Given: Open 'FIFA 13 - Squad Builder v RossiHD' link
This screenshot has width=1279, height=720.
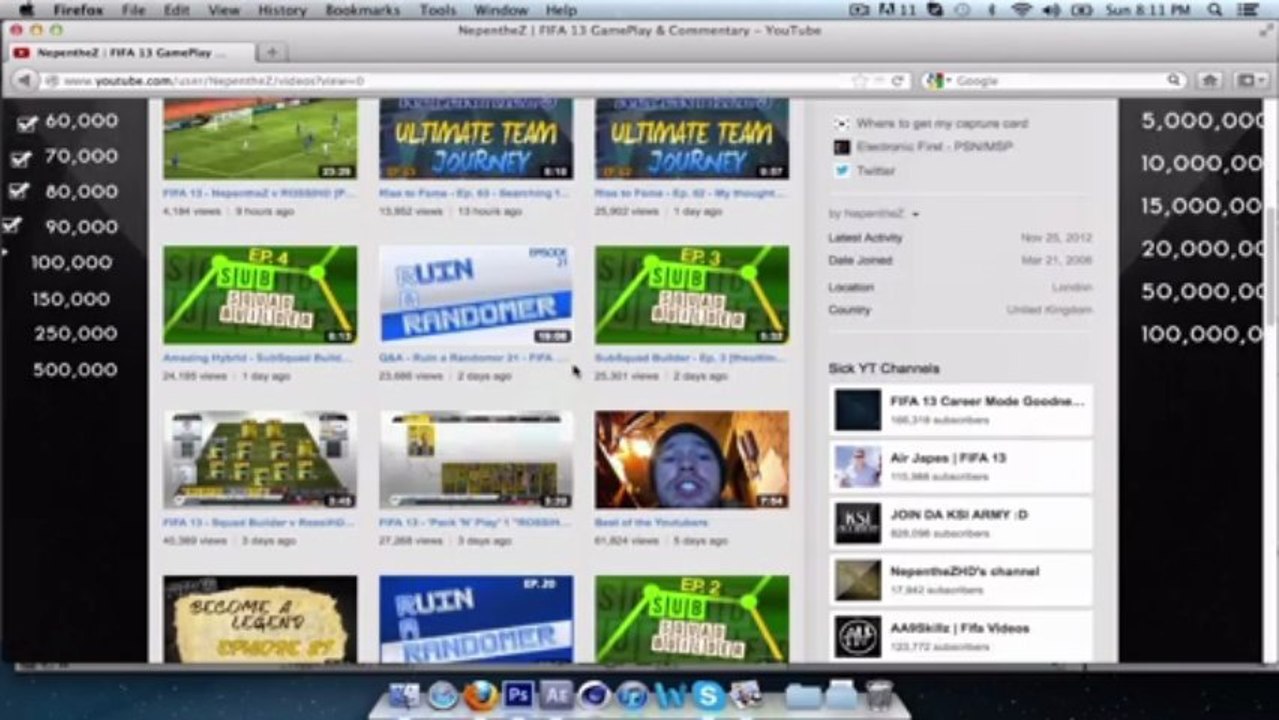Looking at the screenshot, I should 258,522.
